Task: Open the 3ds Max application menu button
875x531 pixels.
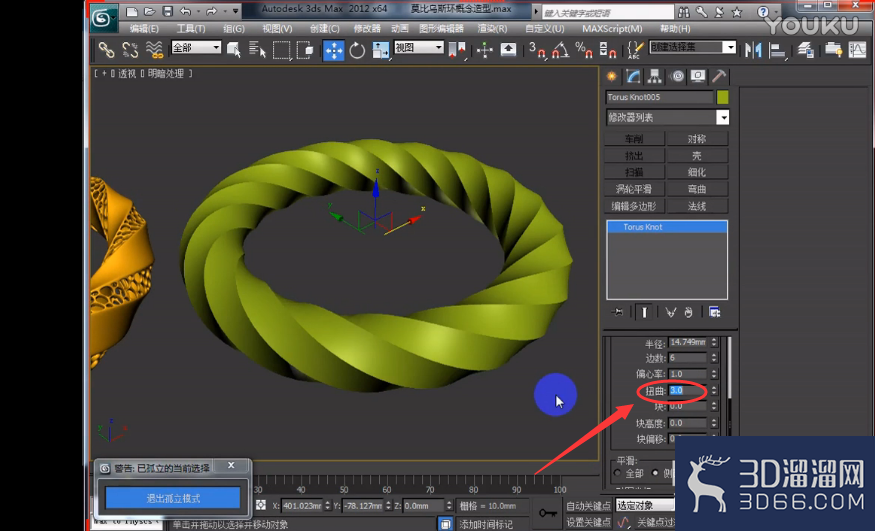Action: tap(103, 18)
